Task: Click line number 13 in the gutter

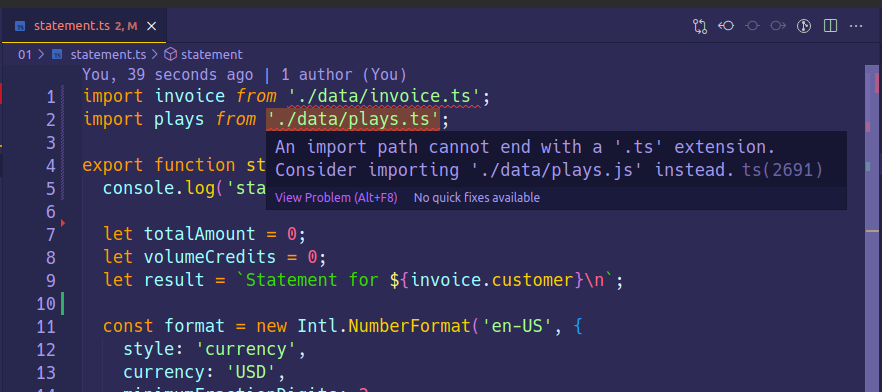Action: click(x=46, y=373)
